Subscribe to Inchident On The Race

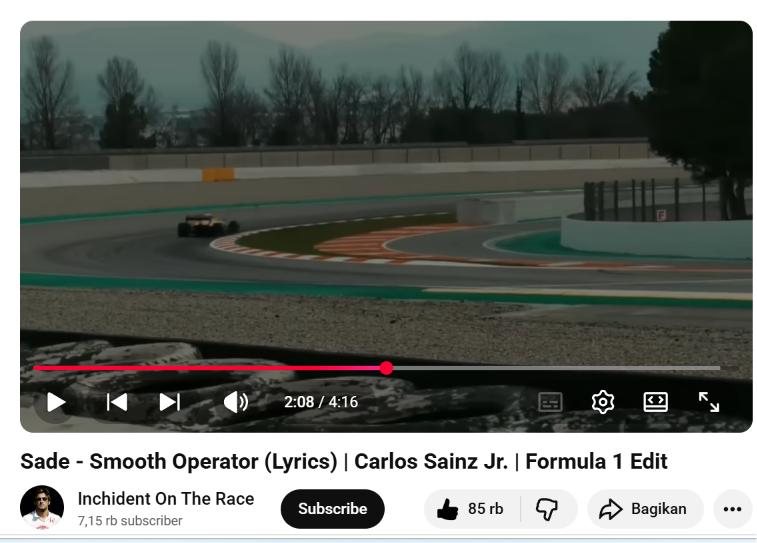333,509
